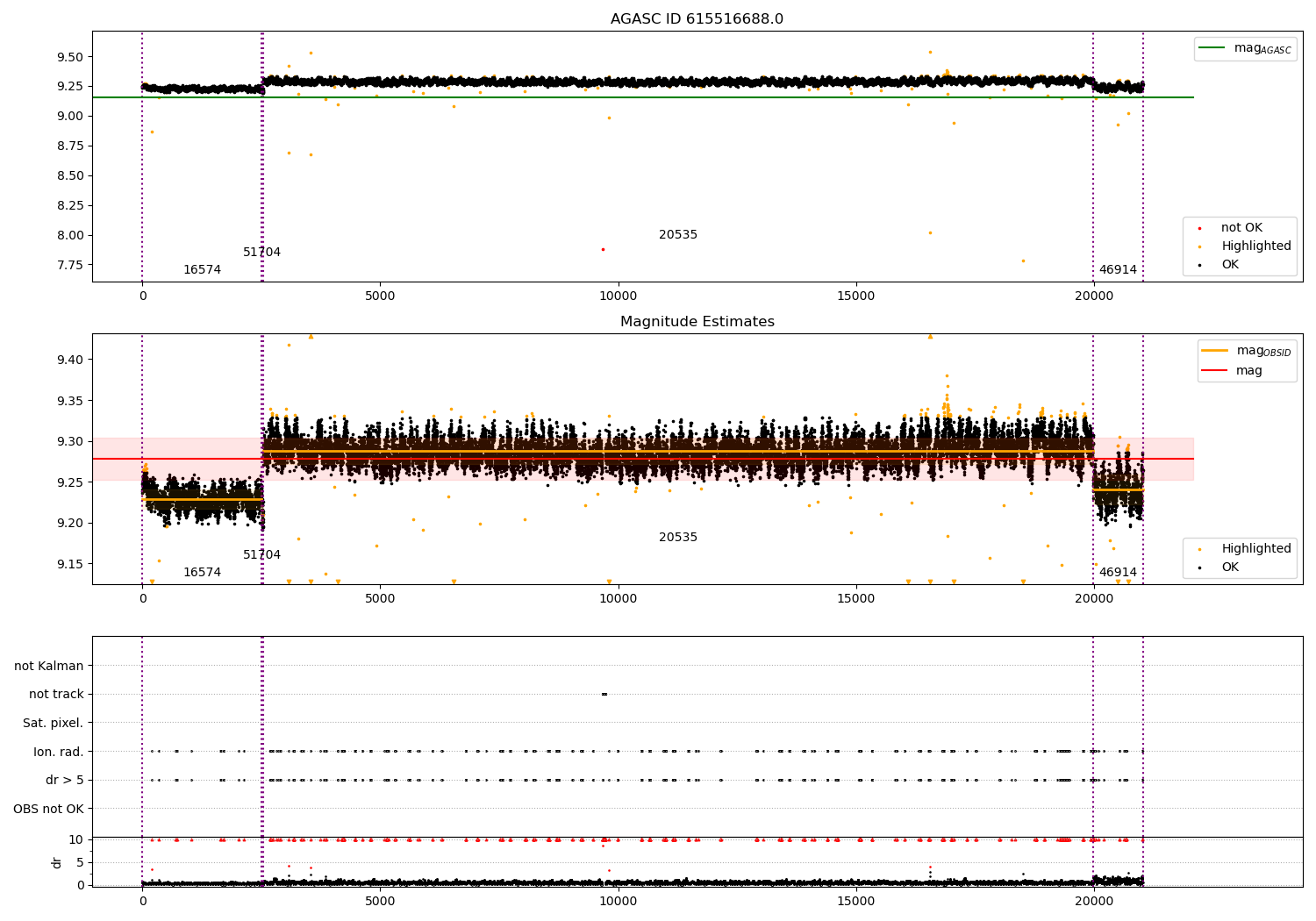Click the 5000 x-axis tick of bottom plot
This screenshot has height=921, width=1316.
coord(380,901)
